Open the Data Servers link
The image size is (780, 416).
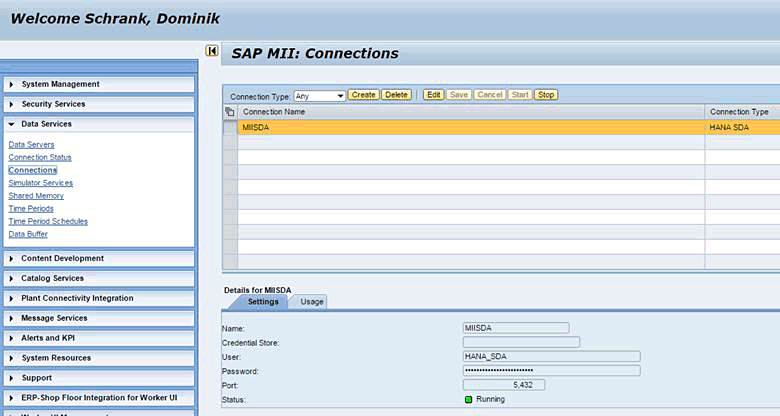coord(31,145)
